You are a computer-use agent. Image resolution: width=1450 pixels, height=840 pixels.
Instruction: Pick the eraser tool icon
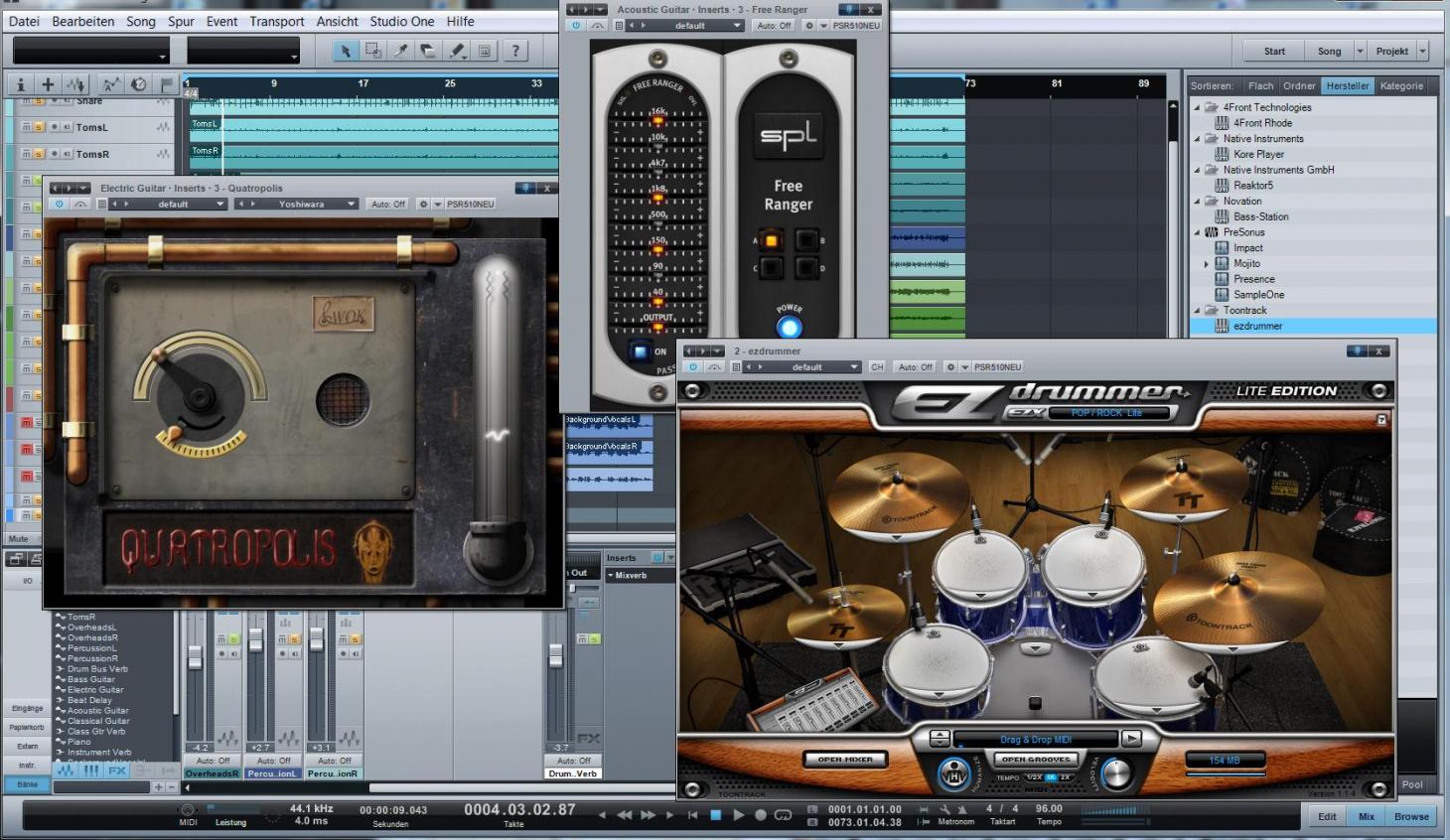coord(428,51)
